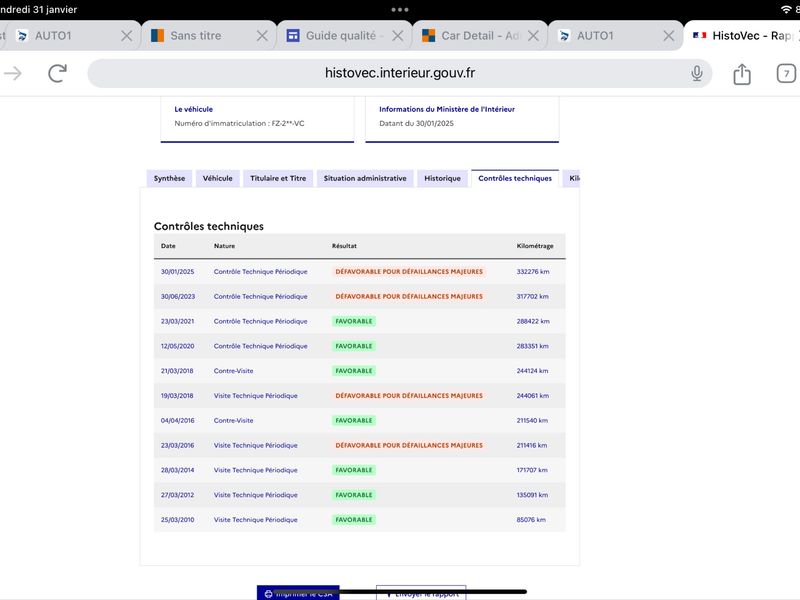The width and height of the screenshot is (800, 600).
Task: Open the three-dot multitasking menu at top
Action: click(x=400, y=10)
